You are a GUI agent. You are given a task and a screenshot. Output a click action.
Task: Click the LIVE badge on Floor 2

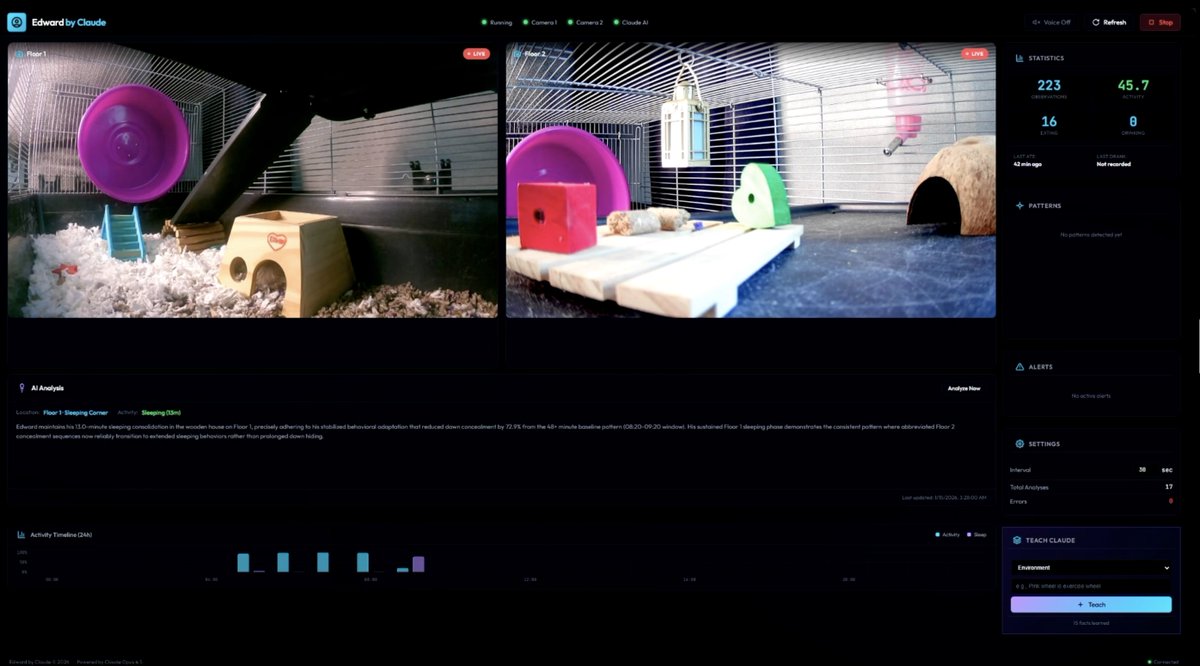coord(974,54)
